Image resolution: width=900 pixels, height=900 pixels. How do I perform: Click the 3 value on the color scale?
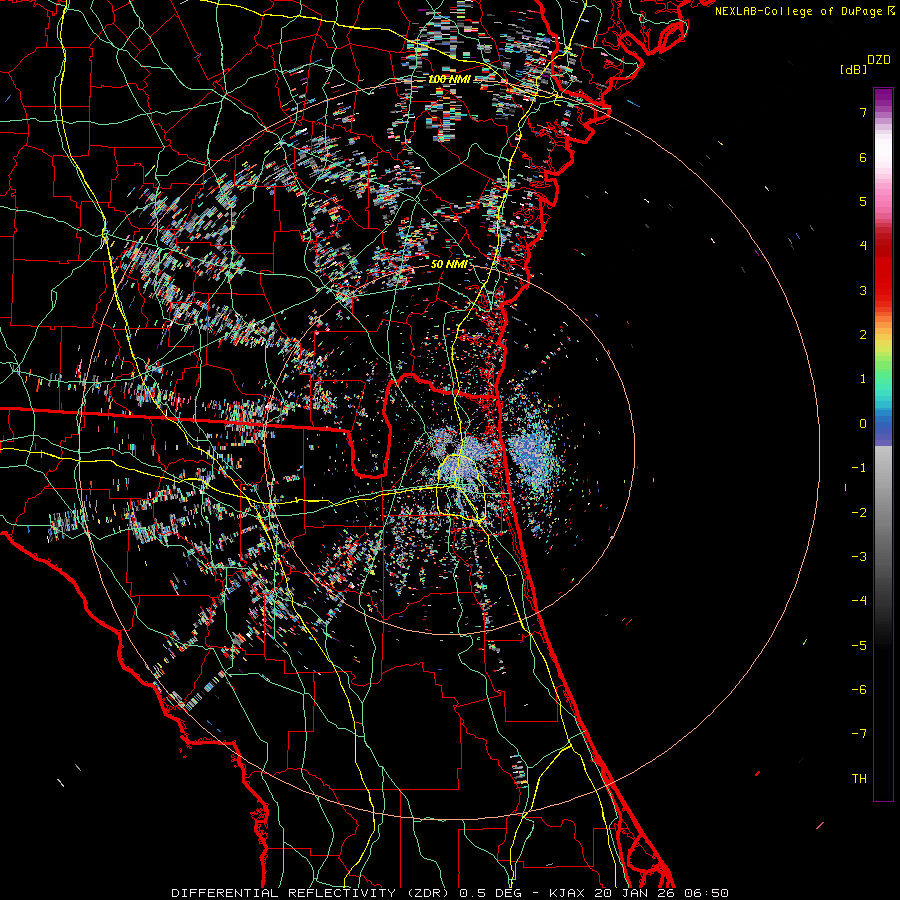[863, 290]
